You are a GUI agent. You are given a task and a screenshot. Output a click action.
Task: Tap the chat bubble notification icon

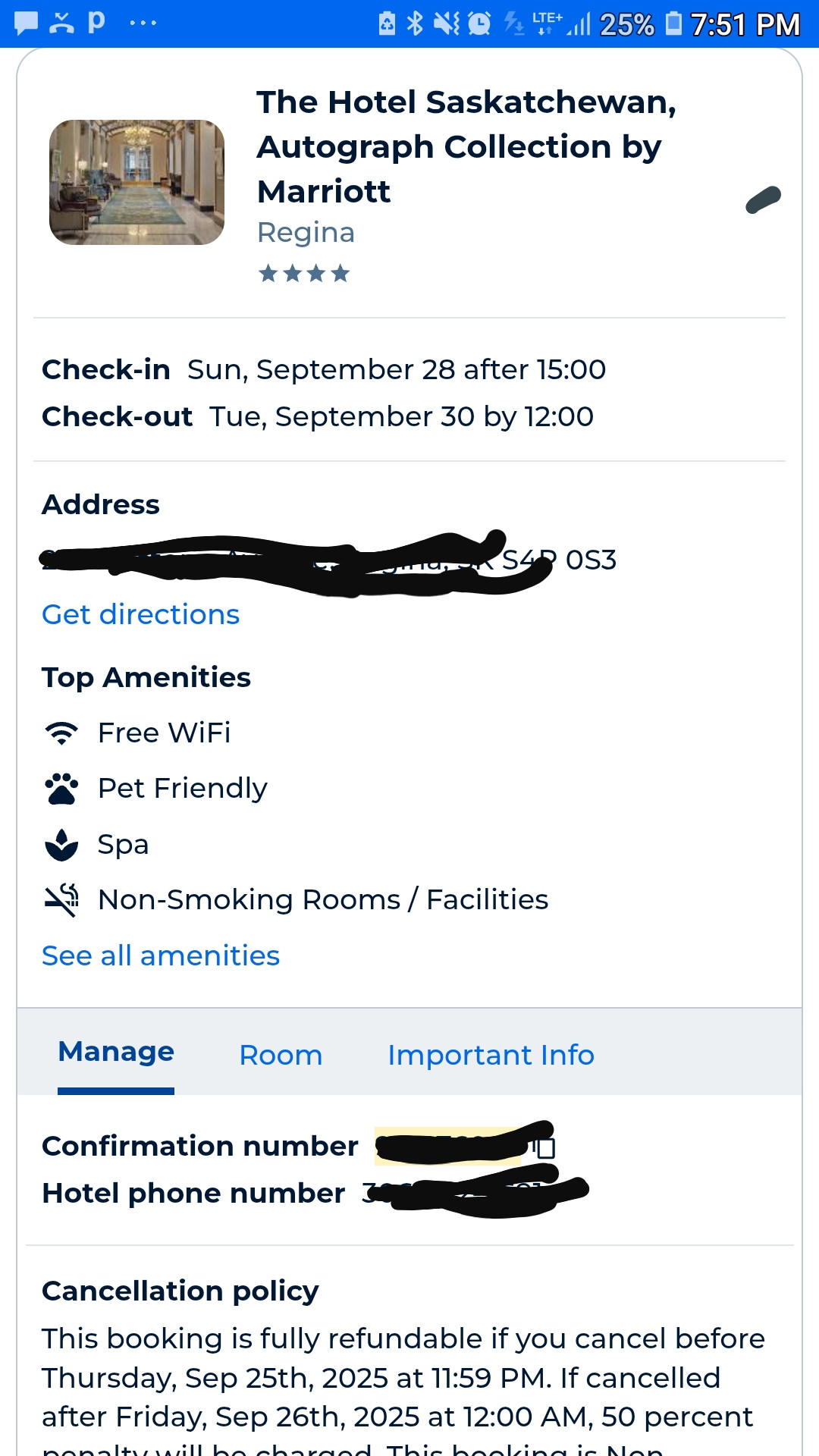click(26, 23)
